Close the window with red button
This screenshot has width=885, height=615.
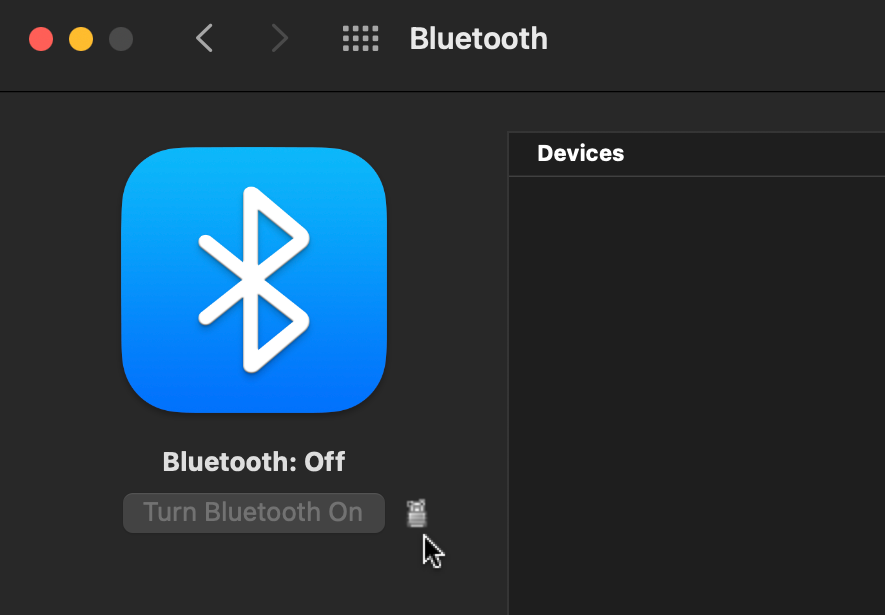tap(41, 39)
